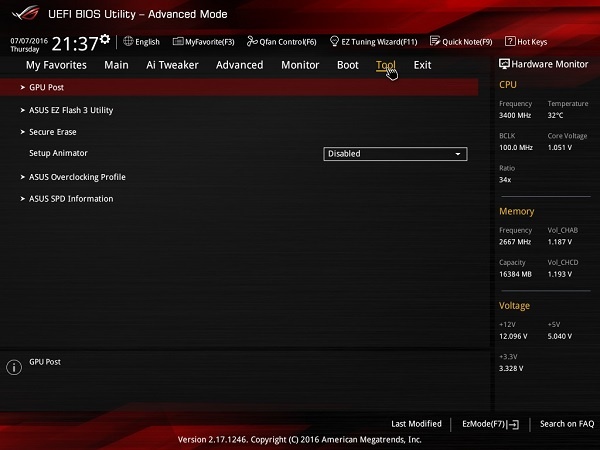Click the Hardware Monitor title
This screenshot has height=450, width=600.
point(549,64)
